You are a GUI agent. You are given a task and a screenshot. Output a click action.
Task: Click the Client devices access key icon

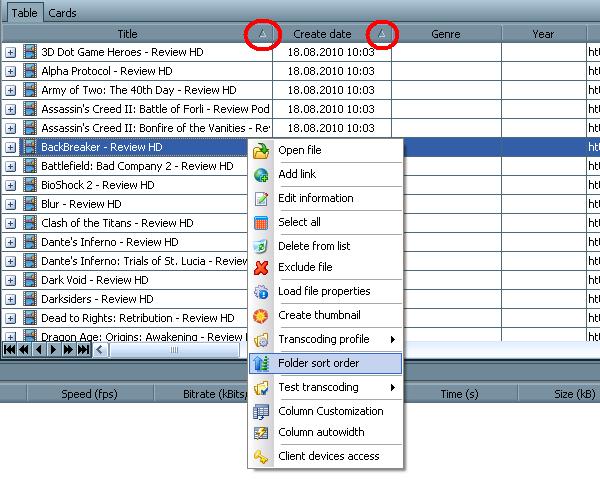(261, 457)
